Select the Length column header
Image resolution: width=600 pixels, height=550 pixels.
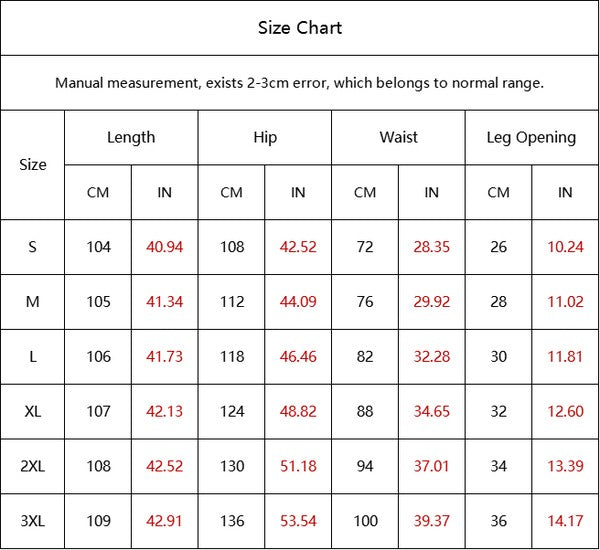click(x=131, y=137)
